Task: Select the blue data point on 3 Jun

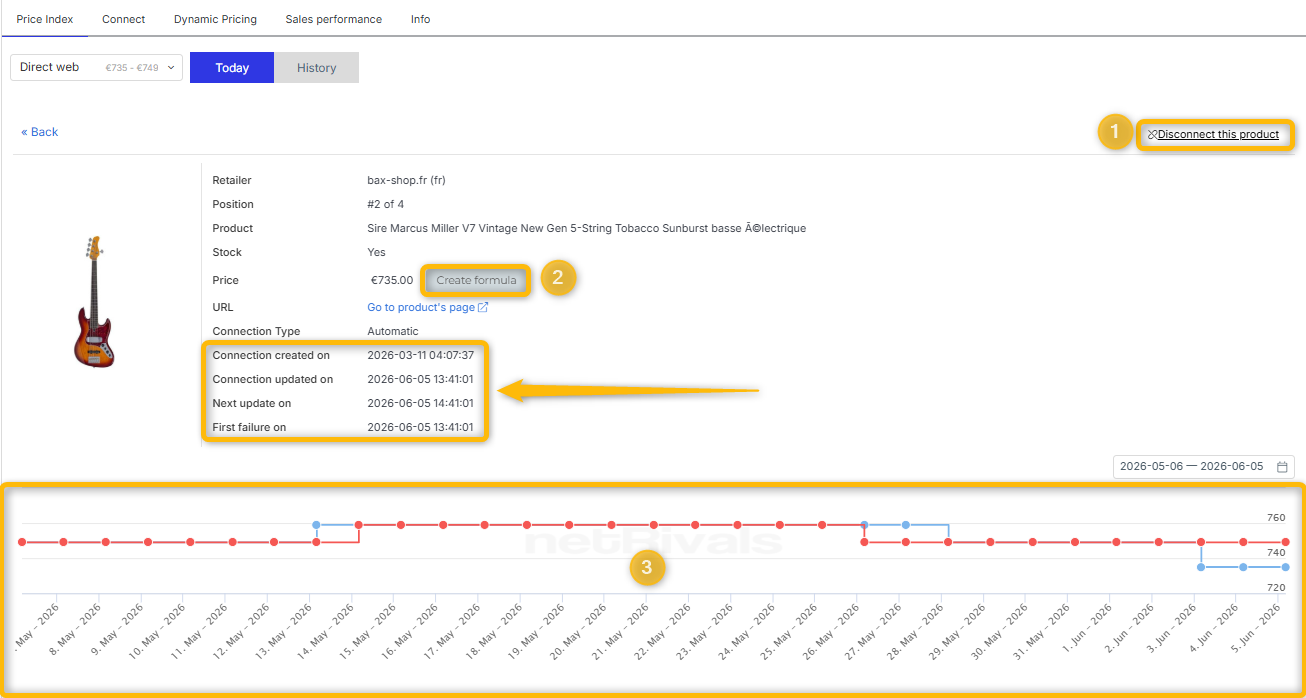Action: (x=1201, y=567)
